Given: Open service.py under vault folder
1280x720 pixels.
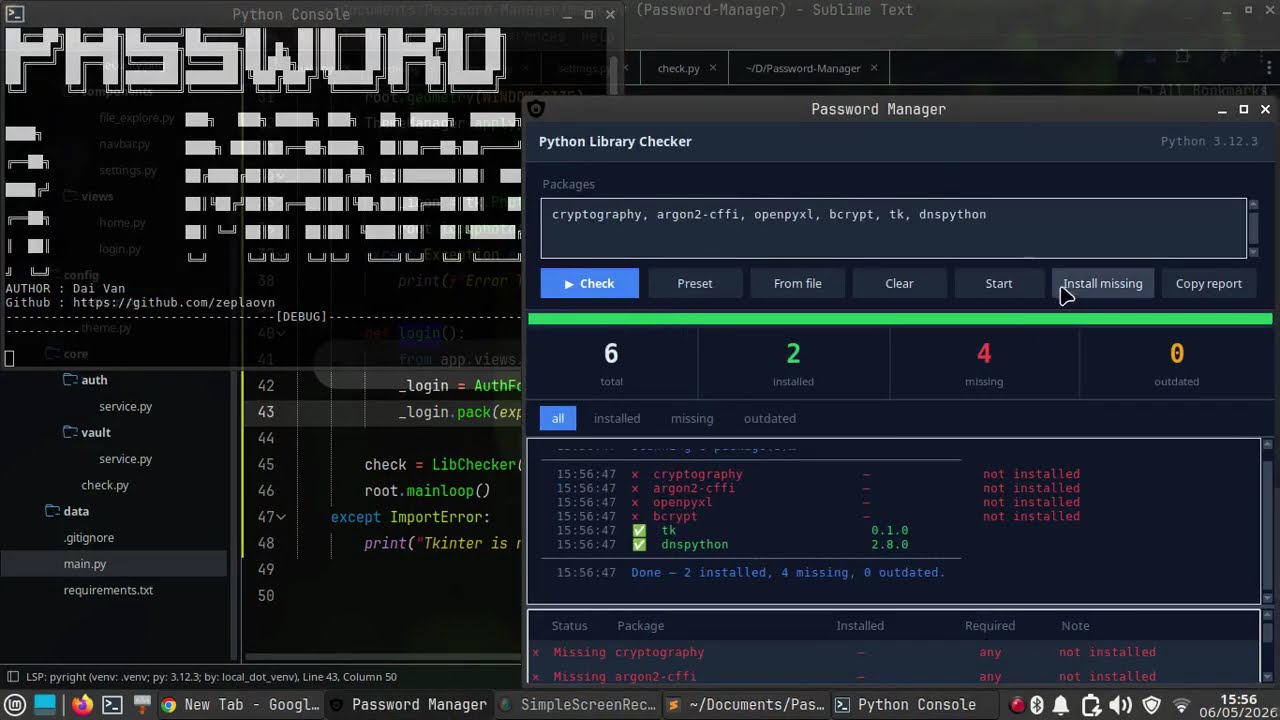Looking at the screenshot, I should click(x=125, y=459).
